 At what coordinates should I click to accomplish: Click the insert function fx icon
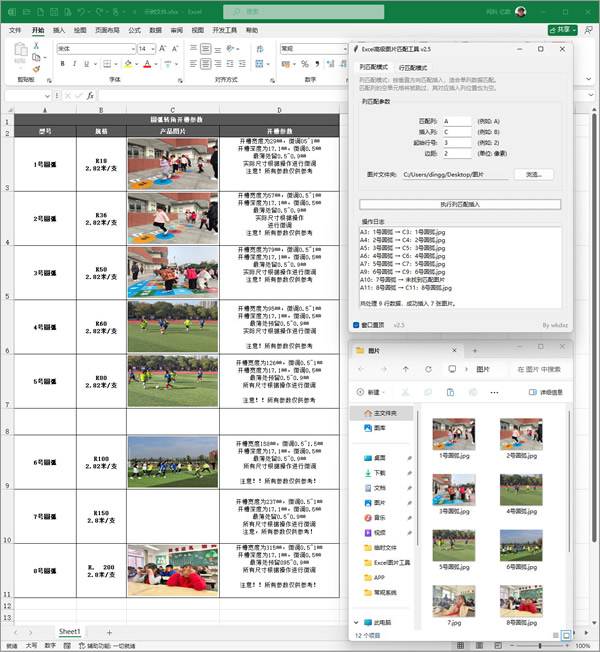point(90,96)
